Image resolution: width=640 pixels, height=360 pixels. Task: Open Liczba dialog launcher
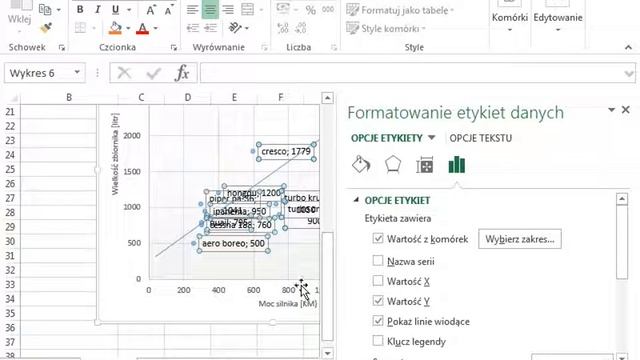pyautogui.click(x=334, y=48)
